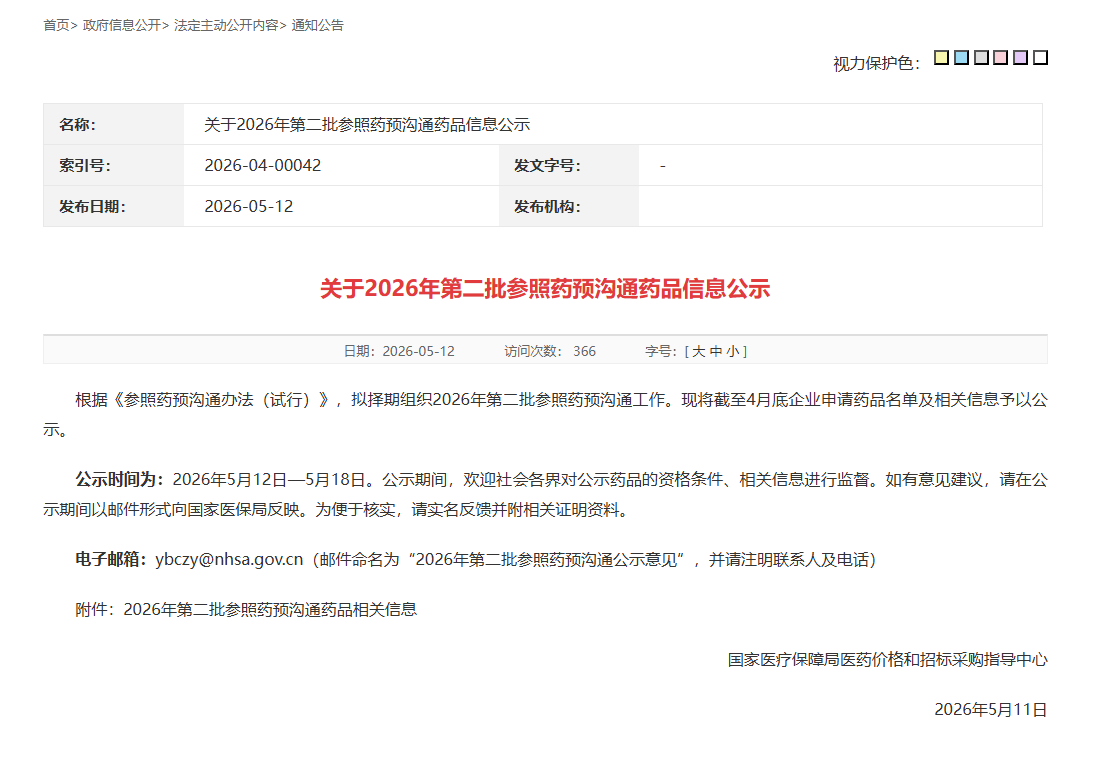Click the signature 国家医疗保障局医药价格和招标采购指导中心
Image resolution: width=1093 pixels, height=761 pixels.
(x=887, y=659)
